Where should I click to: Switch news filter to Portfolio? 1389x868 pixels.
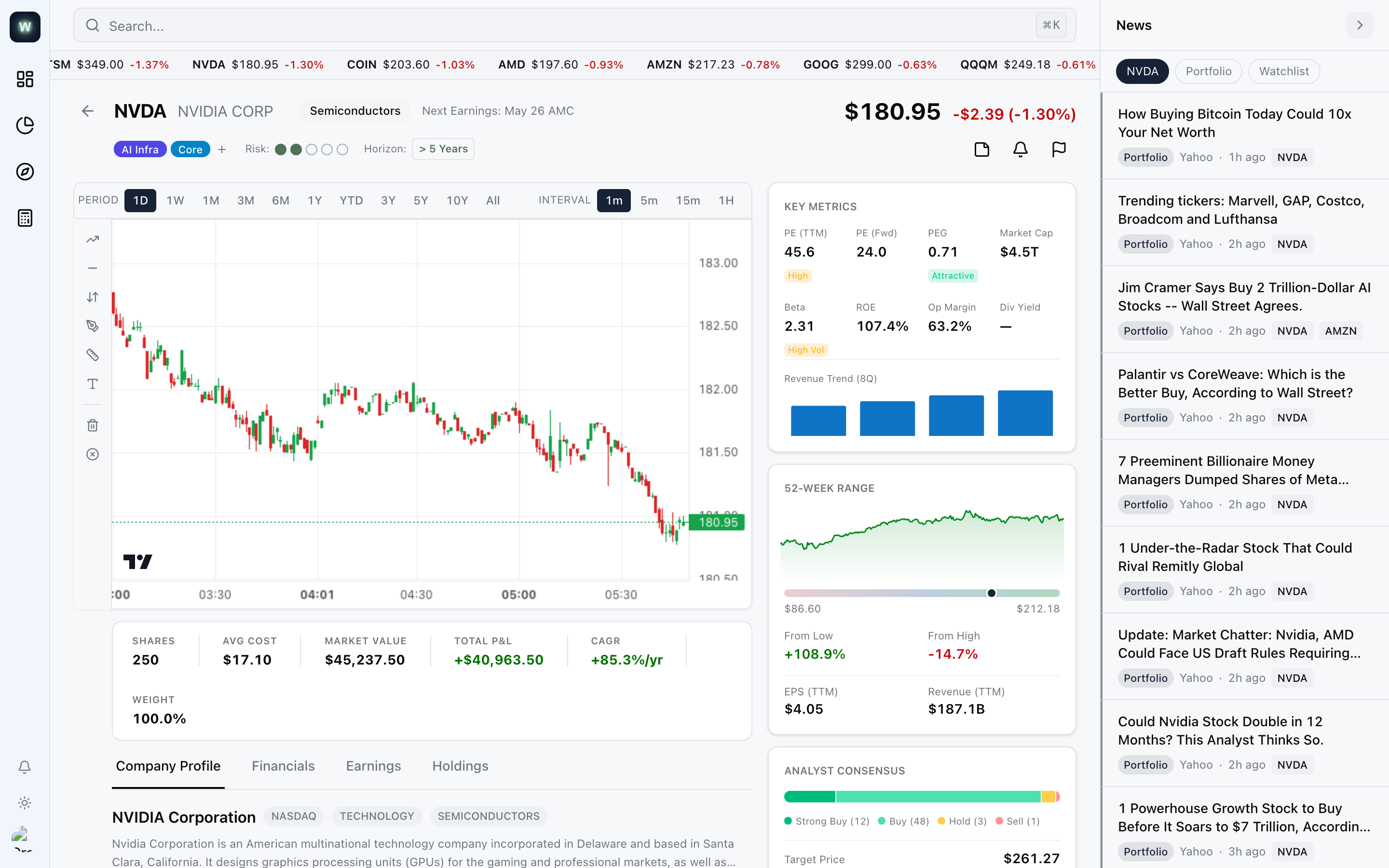click(1208, 71)
